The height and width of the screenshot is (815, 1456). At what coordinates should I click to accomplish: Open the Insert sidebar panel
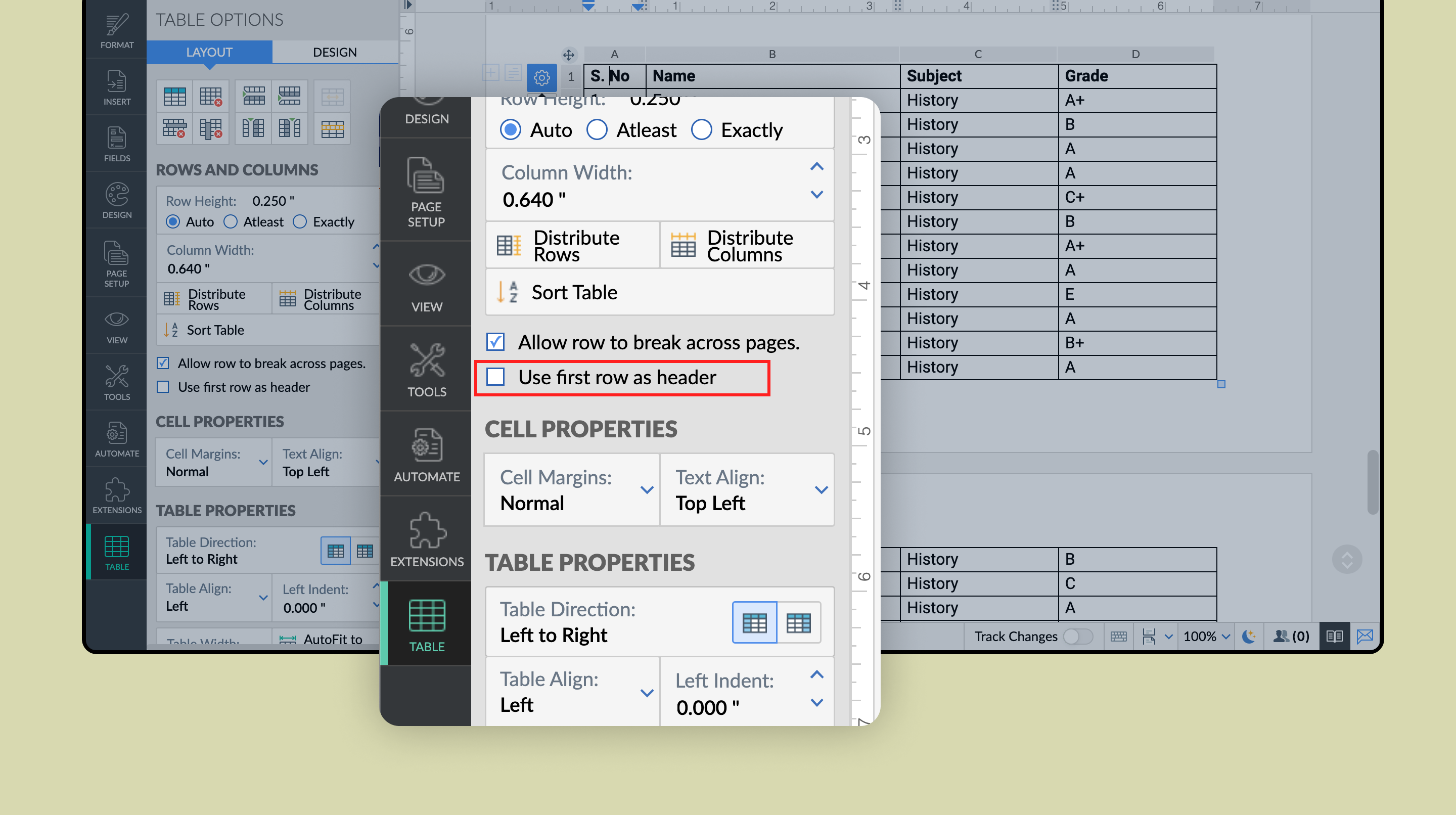coord(117,87)
